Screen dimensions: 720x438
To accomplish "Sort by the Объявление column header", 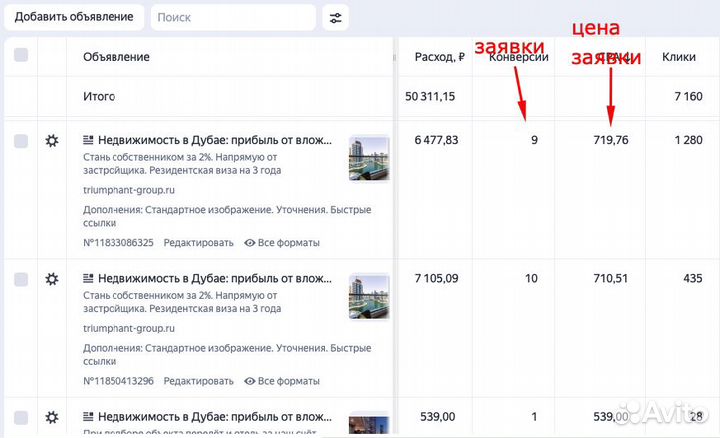I will point(116,57).
